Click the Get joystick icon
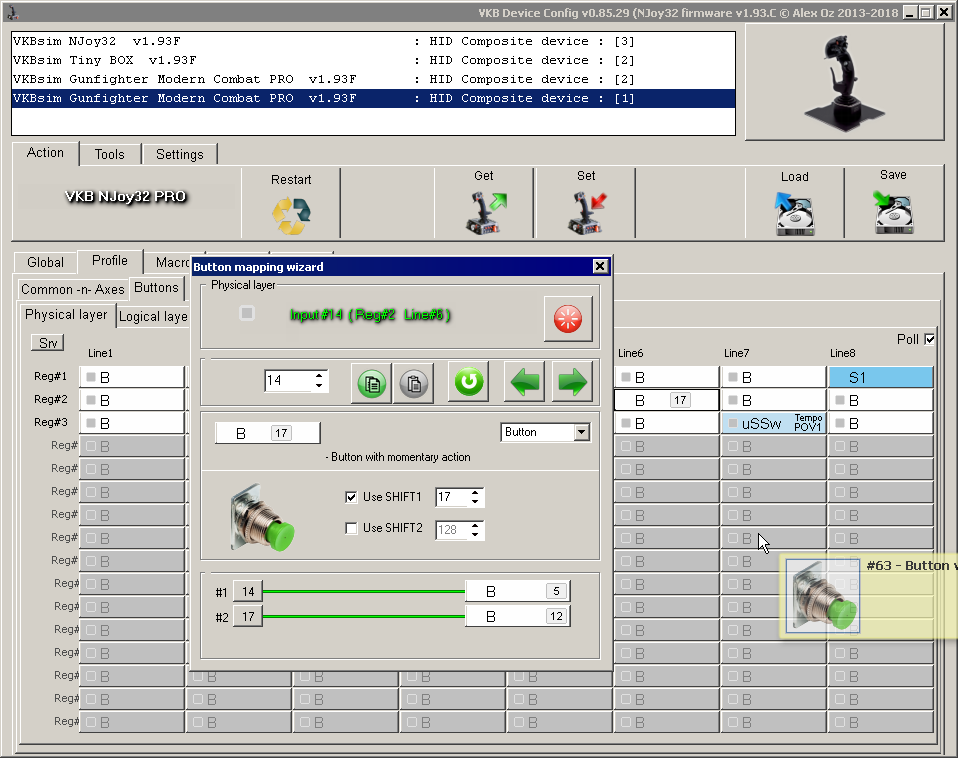Viewport: 958px width, 758px height. click(x=486, y=213)
